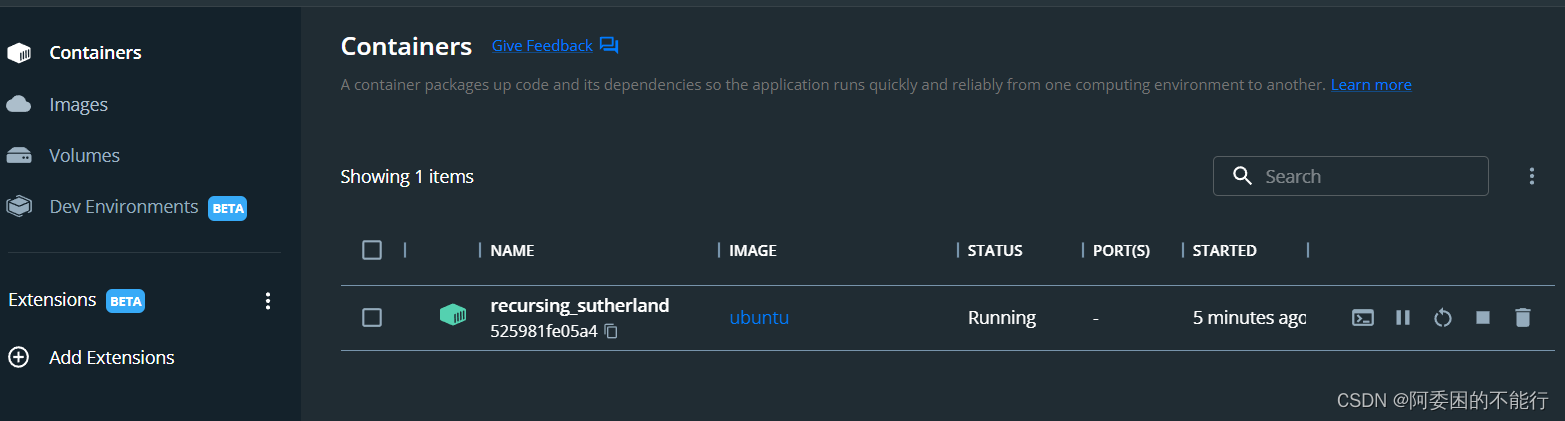Sort by the STARTED column header

pyautogui.click(x=1224, y=250)
